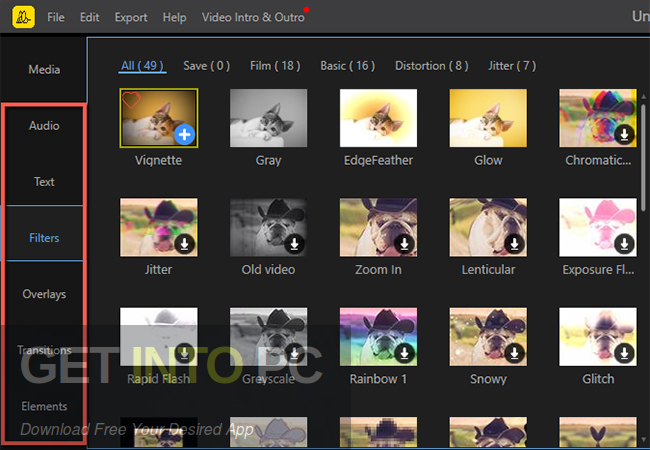Image resolution: width=650 pixels, height=450 pixels.
Task: Favorite Vignette using the heart icon
Action: pos(131,100)
